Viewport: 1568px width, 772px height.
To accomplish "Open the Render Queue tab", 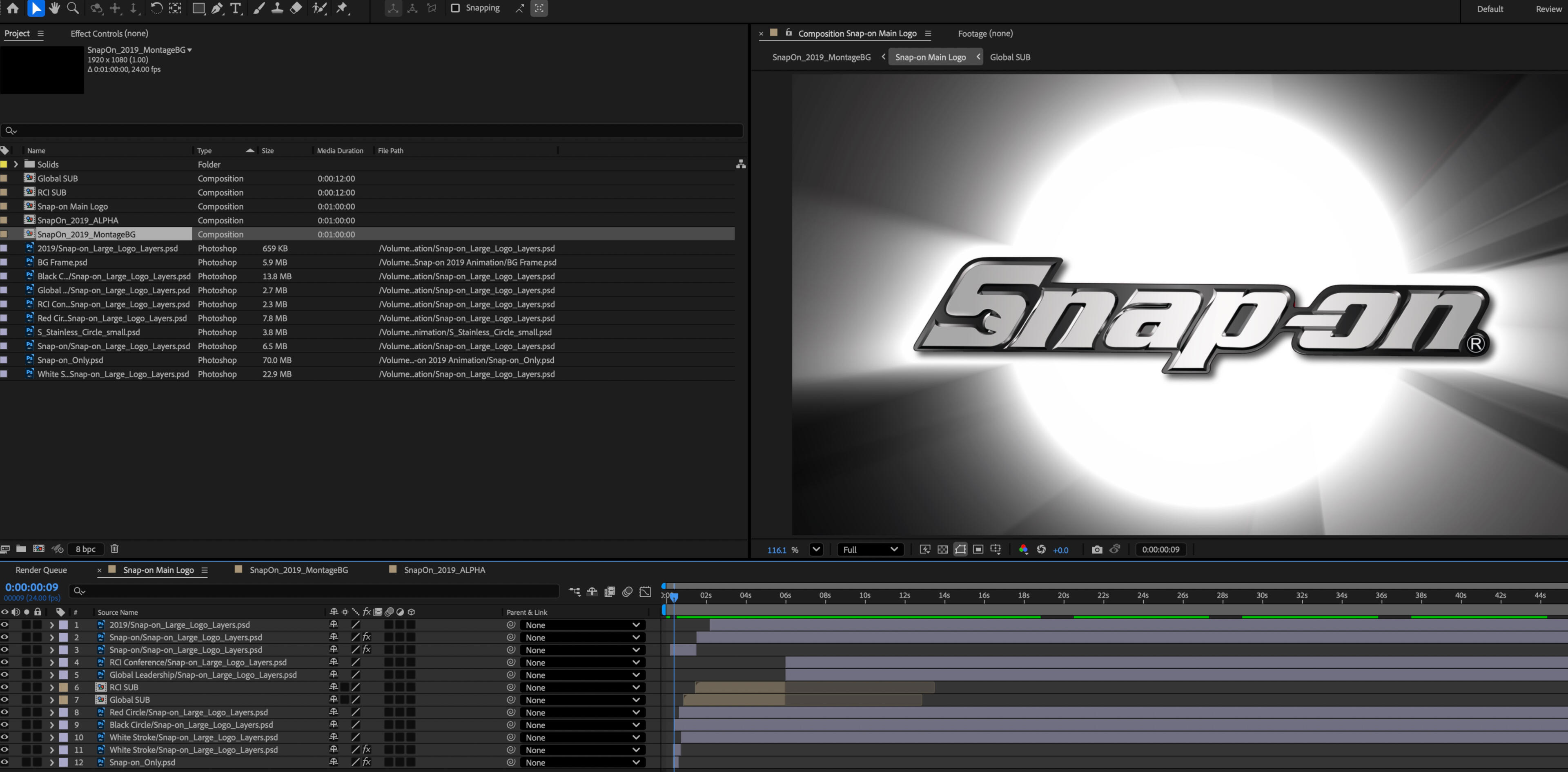I will coord(41,570).
